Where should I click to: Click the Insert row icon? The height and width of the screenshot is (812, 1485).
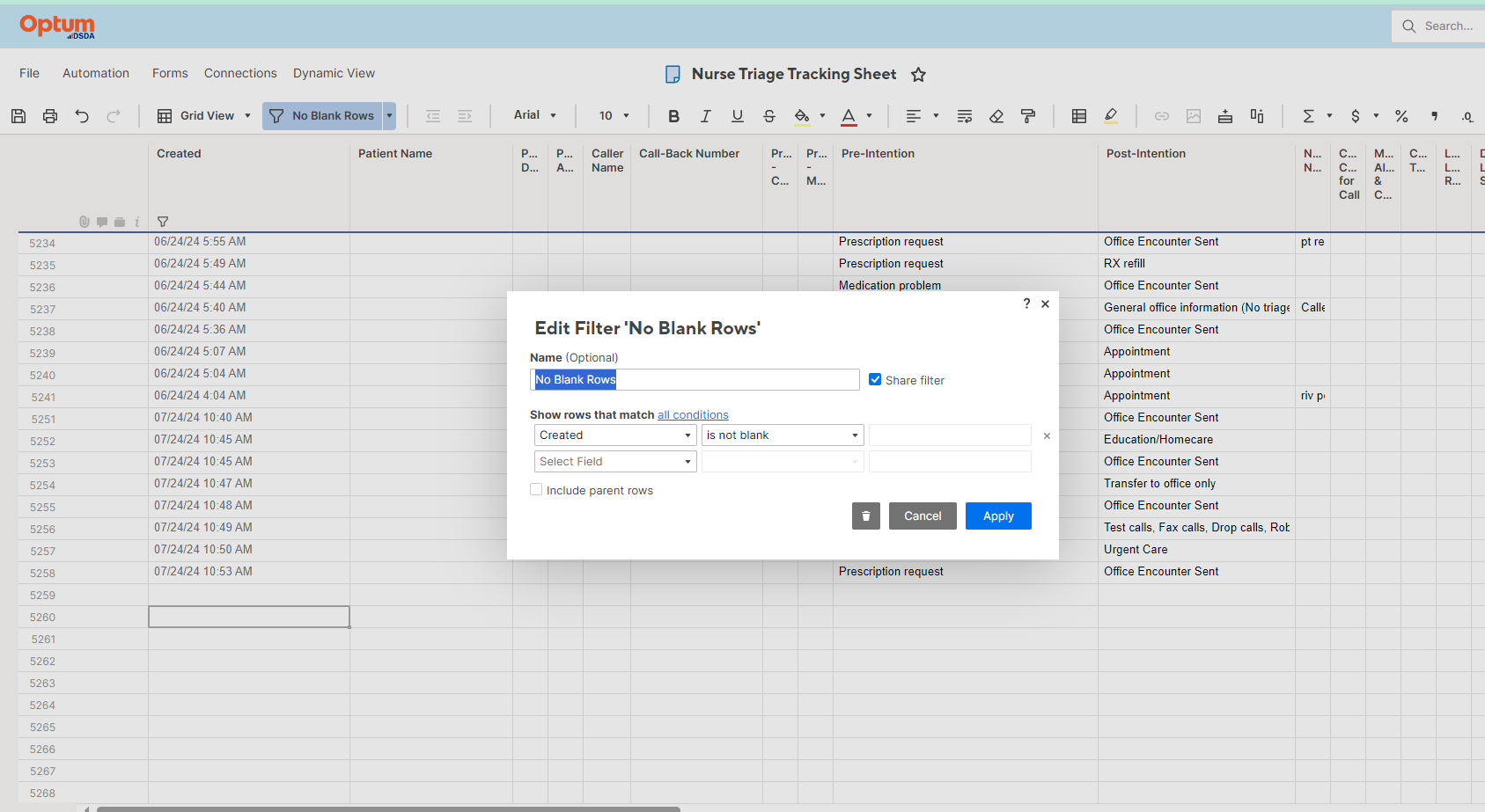pyautogui.click(x=1225, y=116)
